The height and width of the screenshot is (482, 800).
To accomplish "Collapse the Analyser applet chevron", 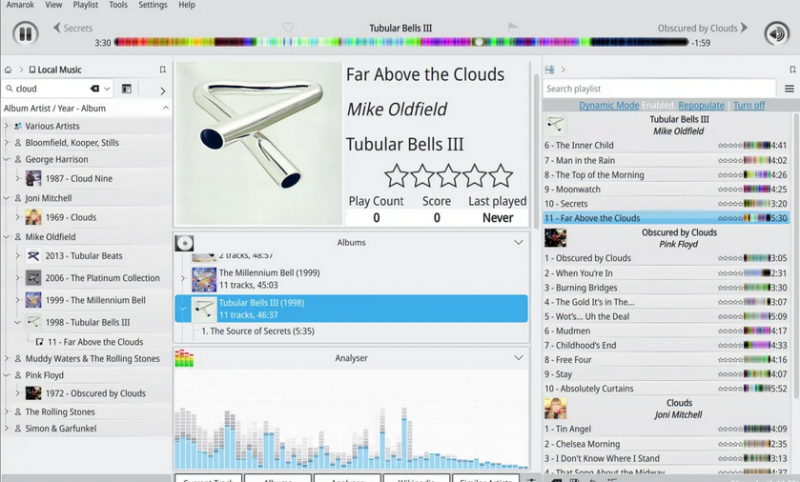I will 518,358.
